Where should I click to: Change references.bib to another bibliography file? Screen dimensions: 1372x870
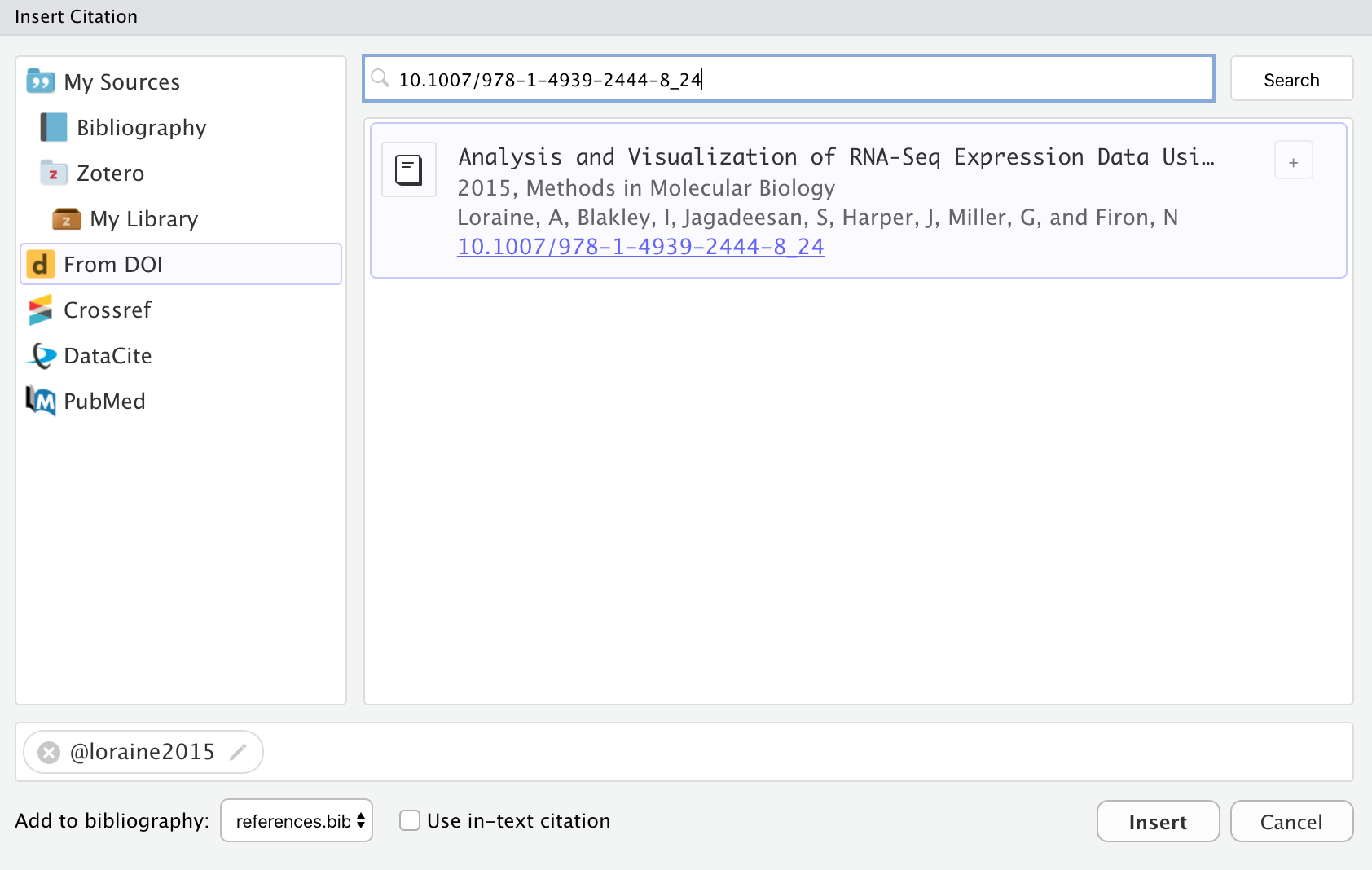click(x=296, y=820)
